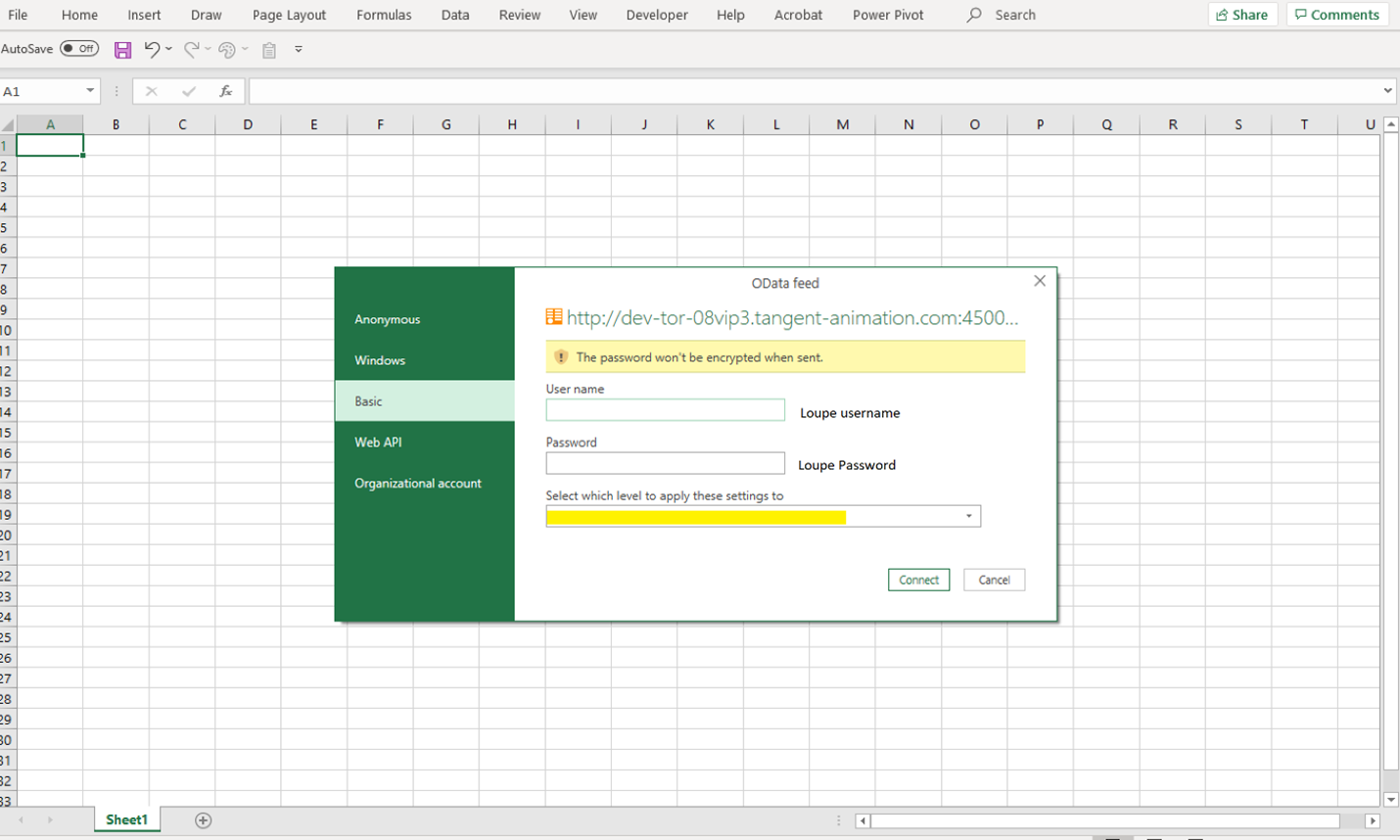
Task: Open the Formulas ribbon tab
Action: (x=384, y=15)
